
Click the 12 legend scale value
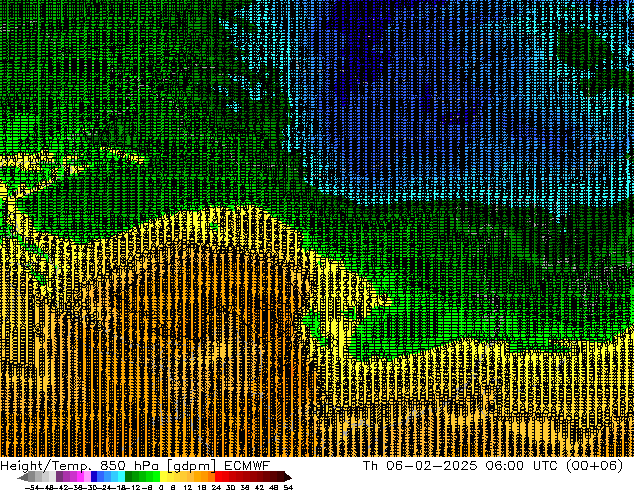tap(188, 487)
